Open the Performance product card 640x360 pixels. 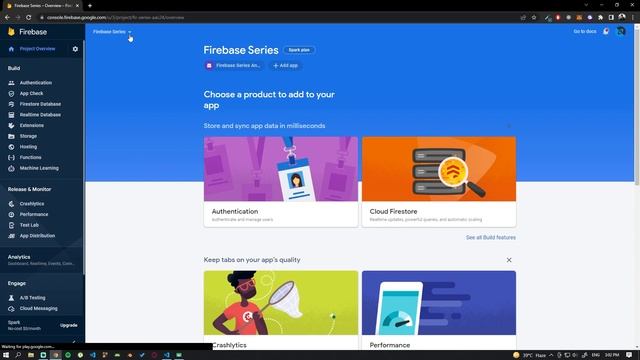click(439, 310)
